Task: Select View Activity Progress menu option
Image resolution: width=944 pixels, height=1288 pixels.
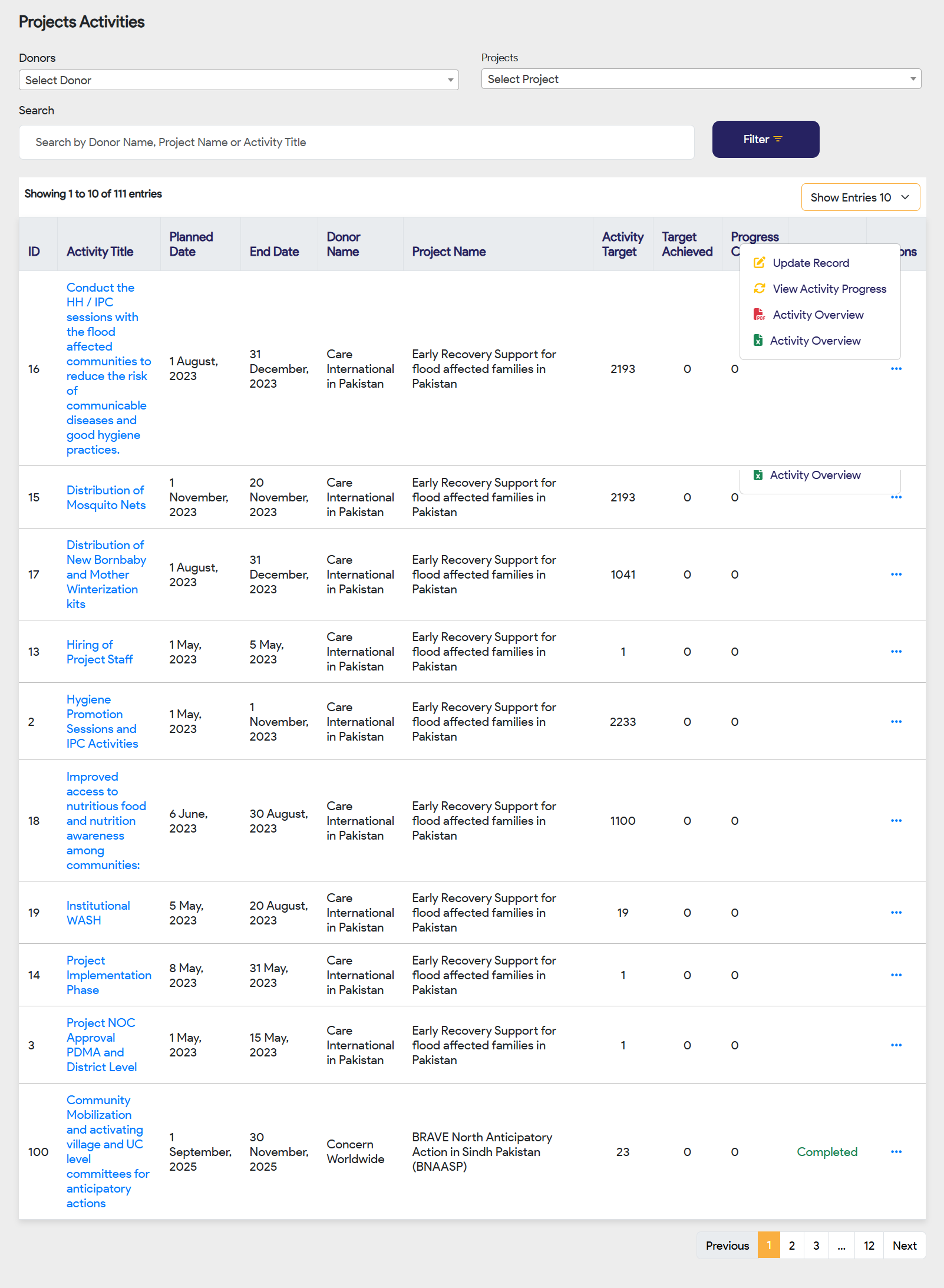Action: 829,289
